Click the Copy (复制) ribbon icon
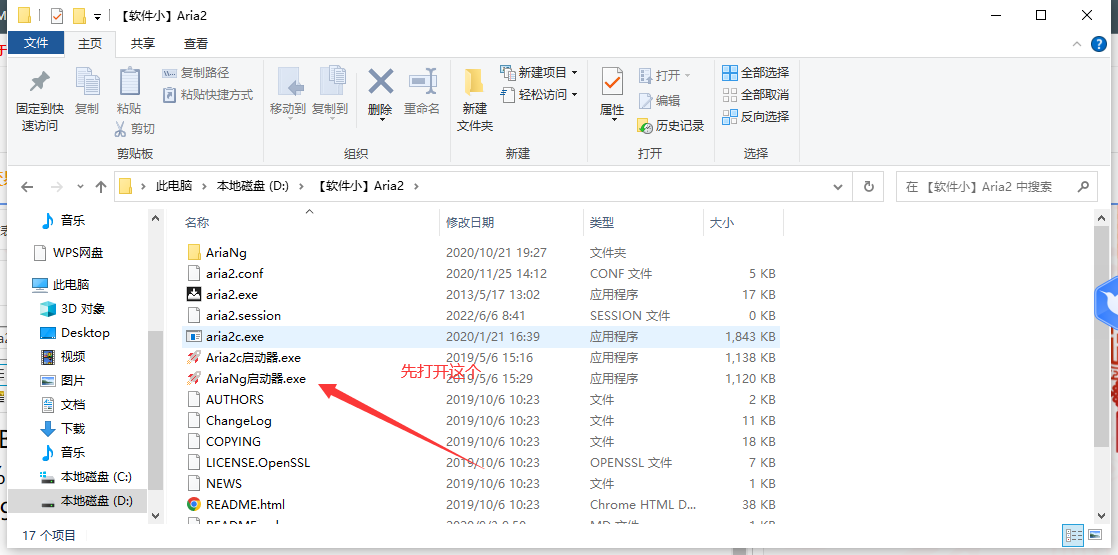Screen dimensions: 1118x555 [87, 83]
